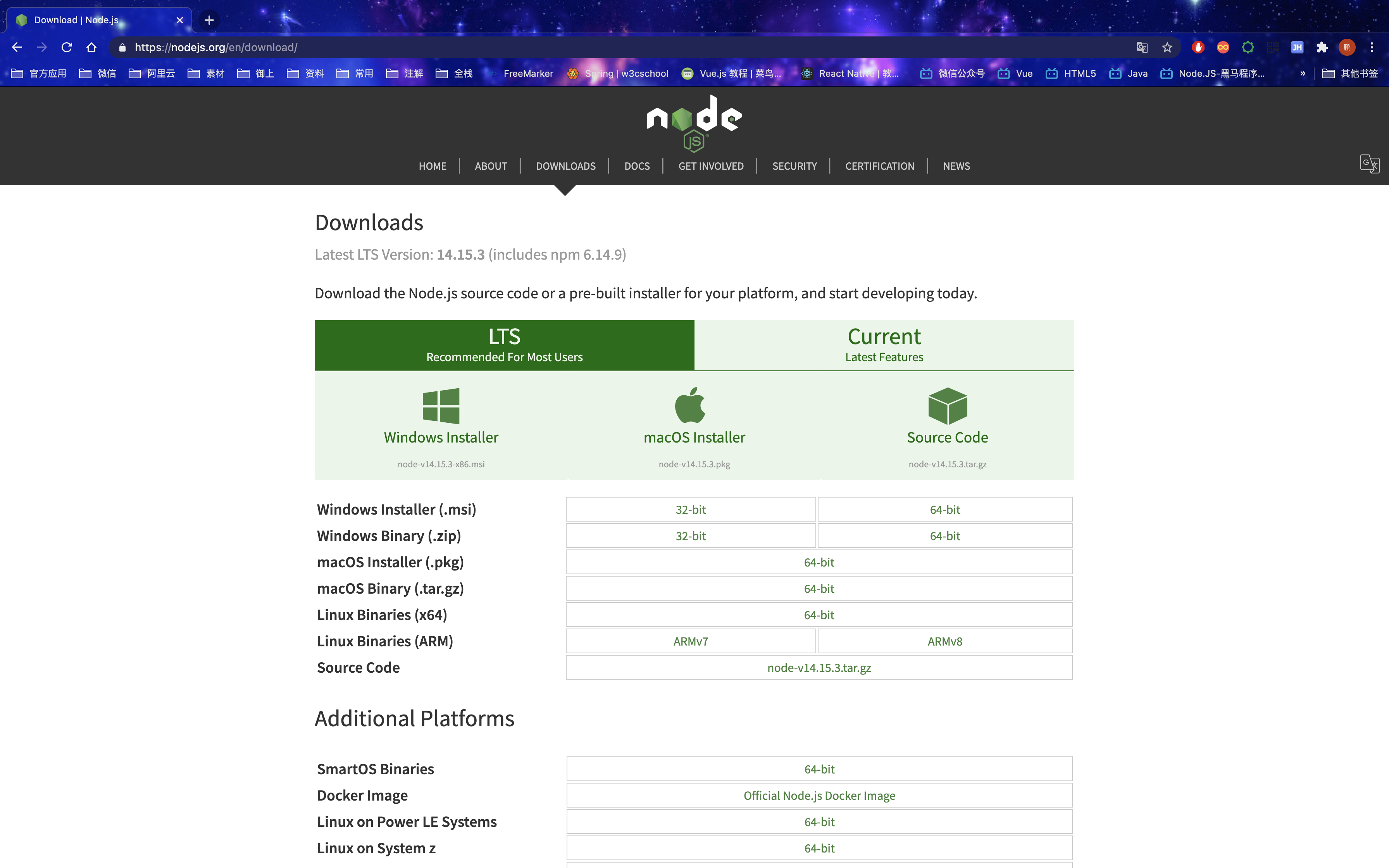Expand the bookmarks overflow chevron
The height and width of the screenshot is (868, 1389).
(1302, 74)
